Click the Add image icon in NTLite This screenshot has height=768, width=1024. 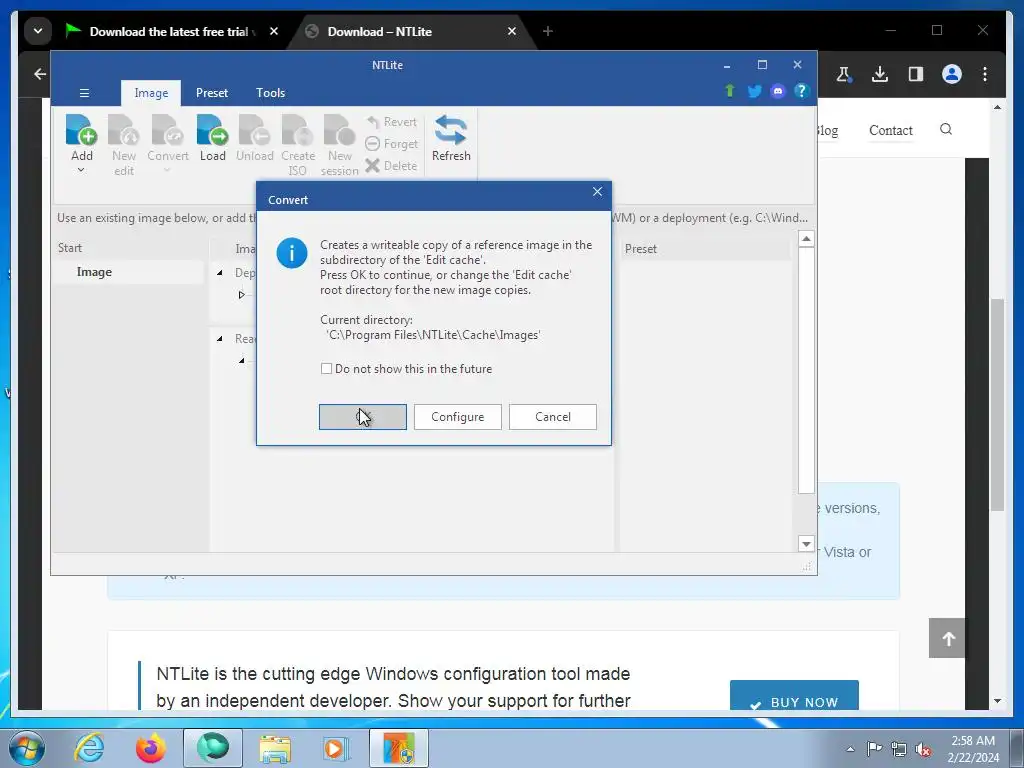coord(82,130)
